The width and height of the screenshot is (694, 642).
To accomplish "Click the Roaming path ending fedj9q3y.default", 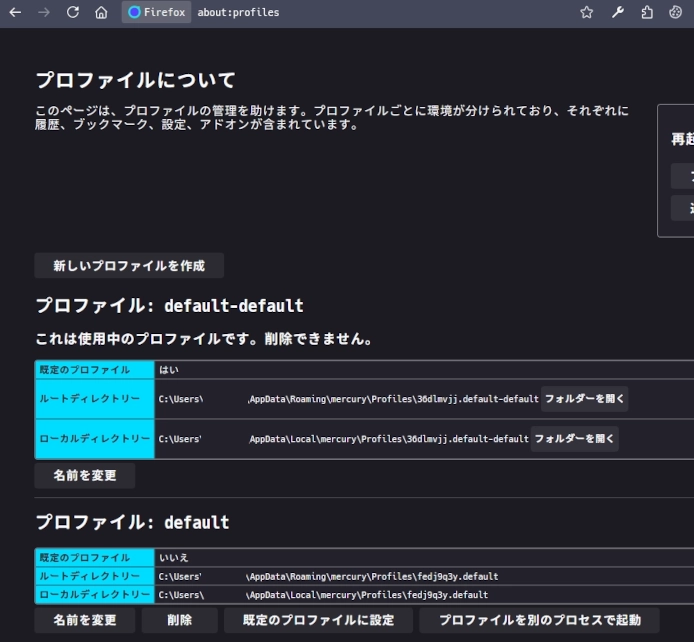I will 328,577.
